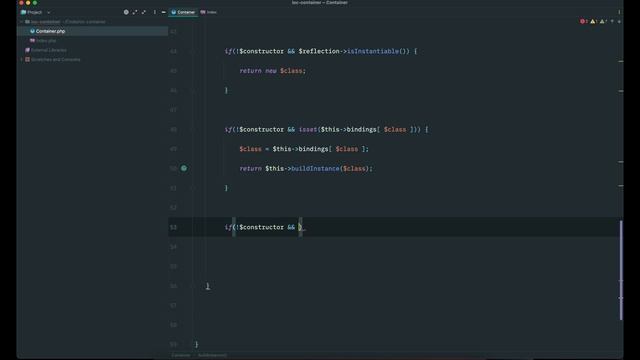
Task: Expand all items in Project tree
Action: coord(135,12)
